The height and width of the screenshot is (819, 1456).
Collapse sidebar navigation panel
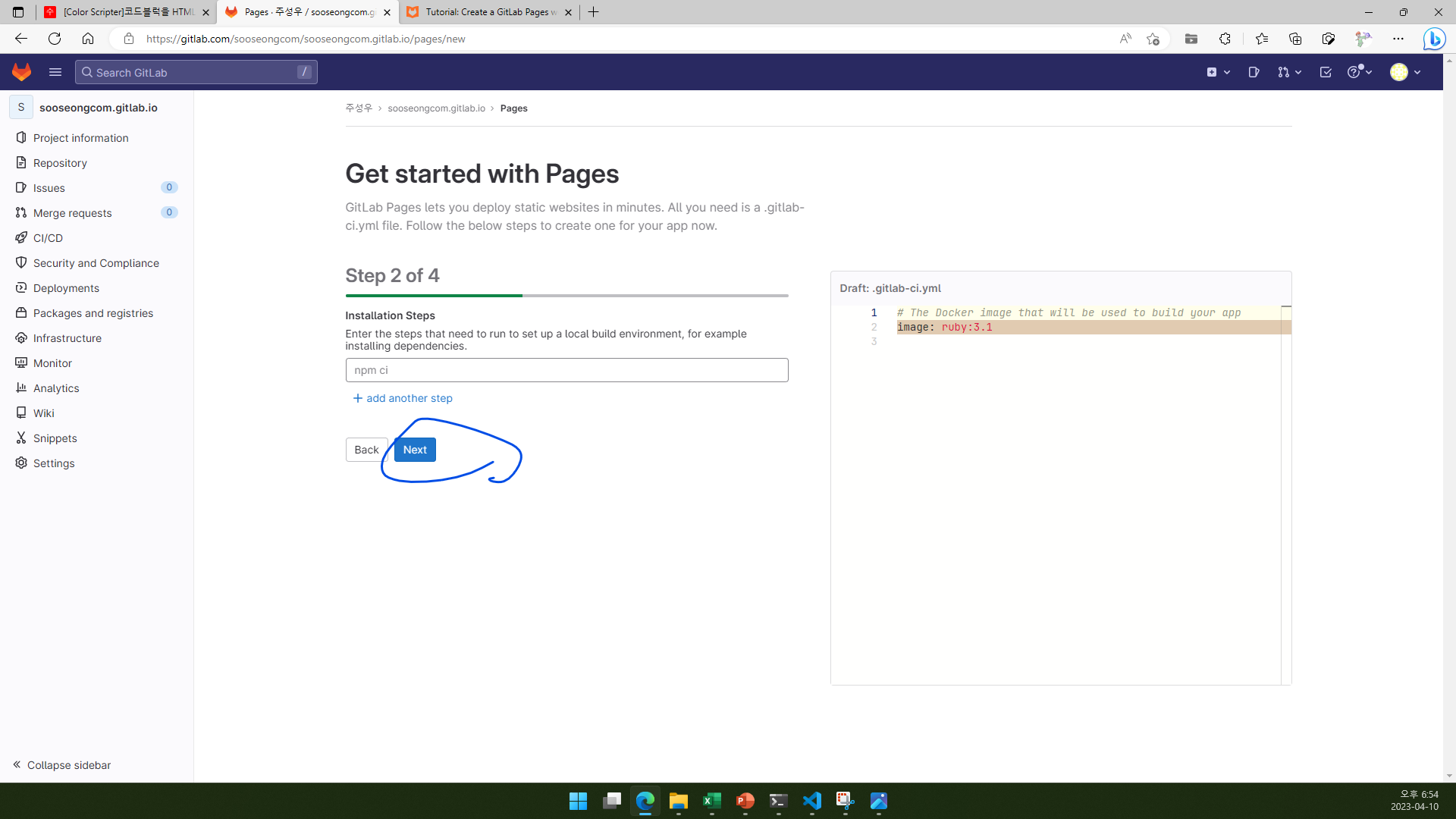point(63,765)
